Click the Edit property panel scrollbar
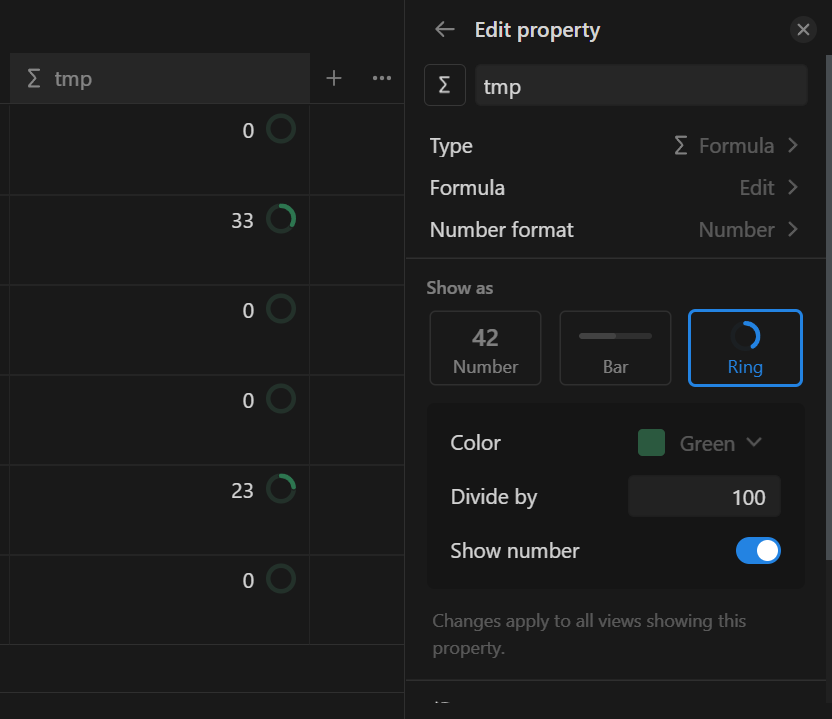 point(829,307)
